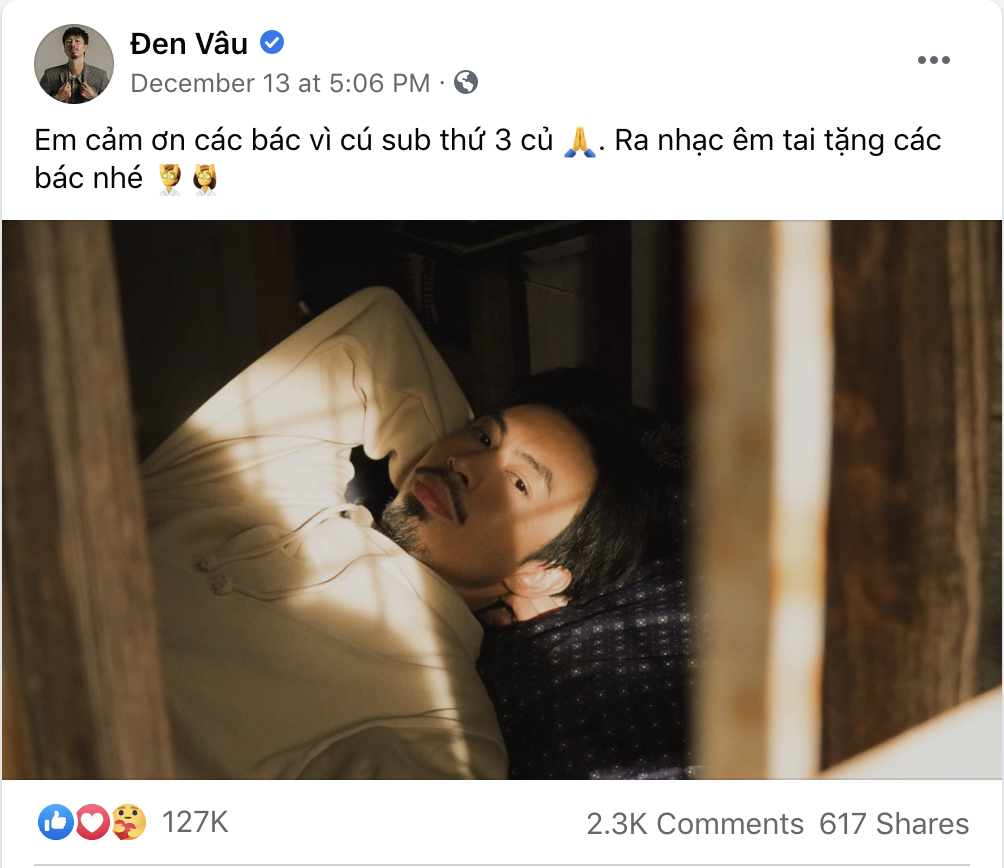Click the Like reaction icon

click(x=56, y=822)
